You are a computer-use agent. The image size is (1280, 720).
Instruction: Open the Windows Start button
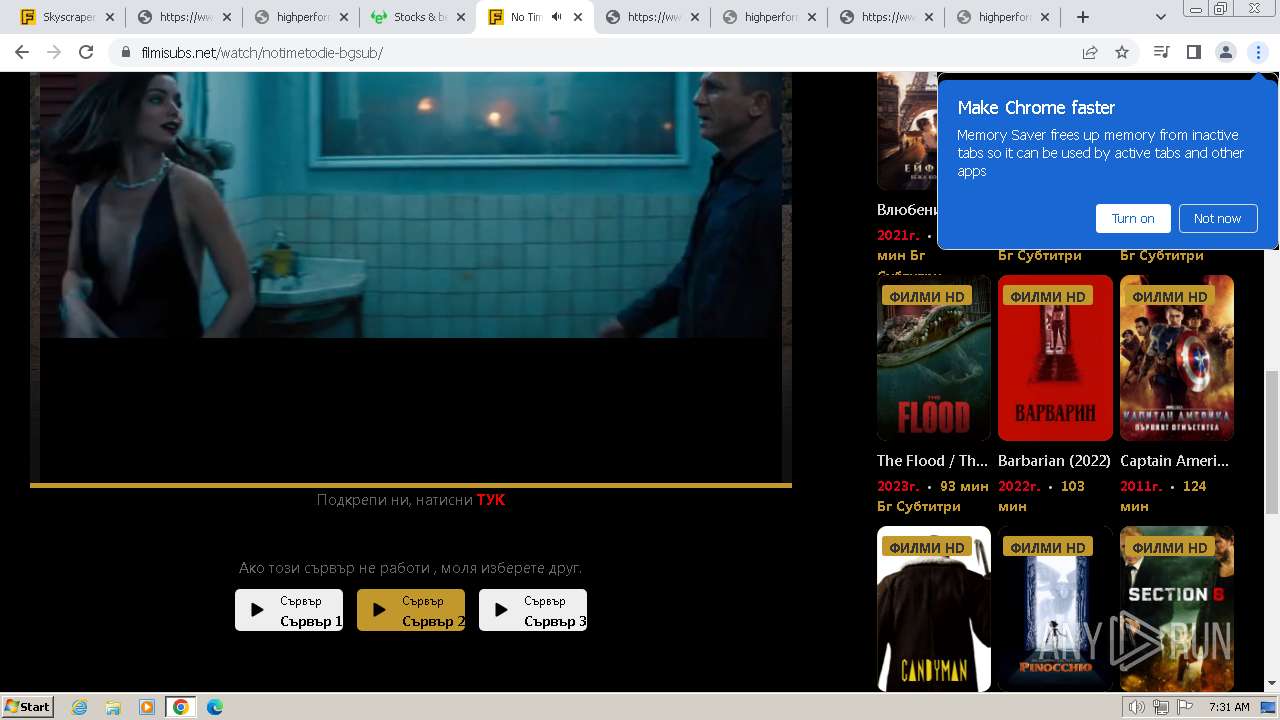click(x=28, y=706)
